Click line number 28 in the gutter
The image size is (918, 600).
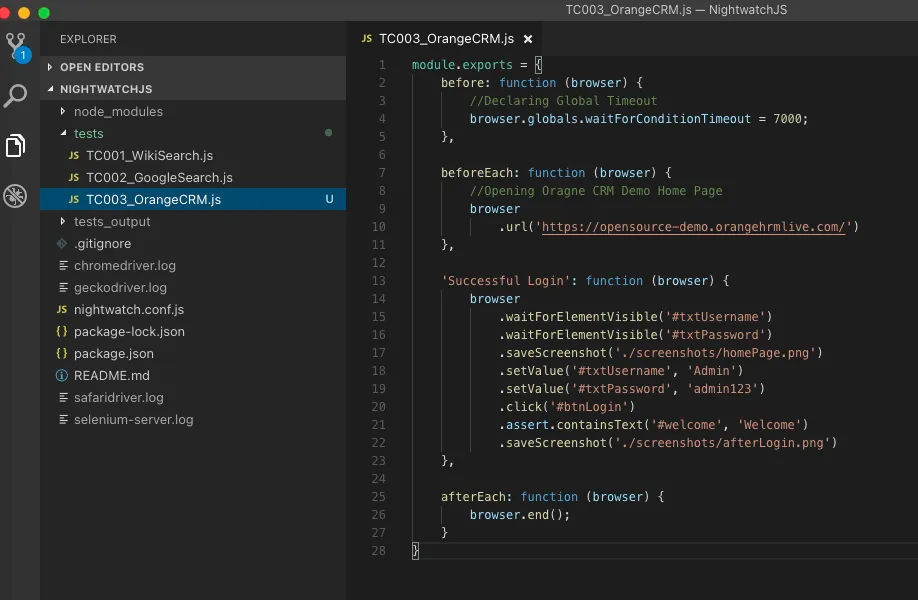(x=379, y=551)
